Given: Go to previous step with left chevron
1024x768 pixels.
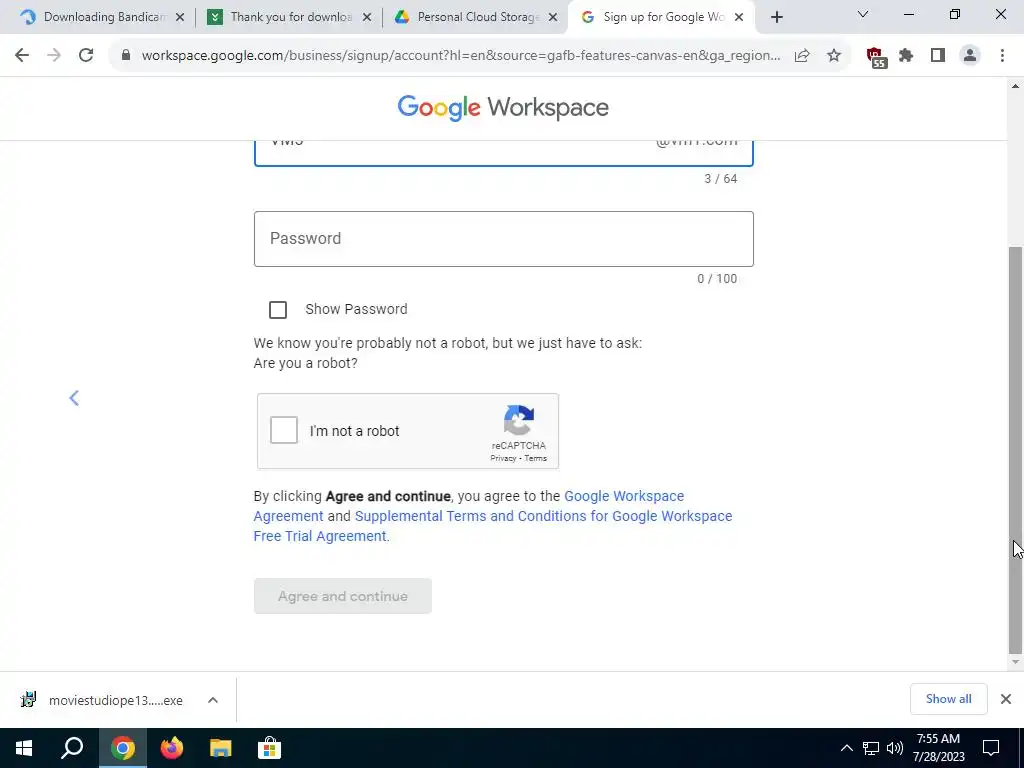Looking at the screenshot, I should tap(74, 398).
